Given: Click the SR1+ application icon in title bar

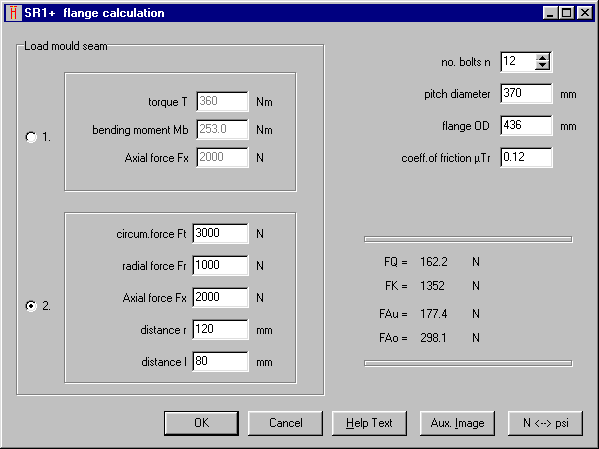Looking at the screenshot, I should pos(13,13).
